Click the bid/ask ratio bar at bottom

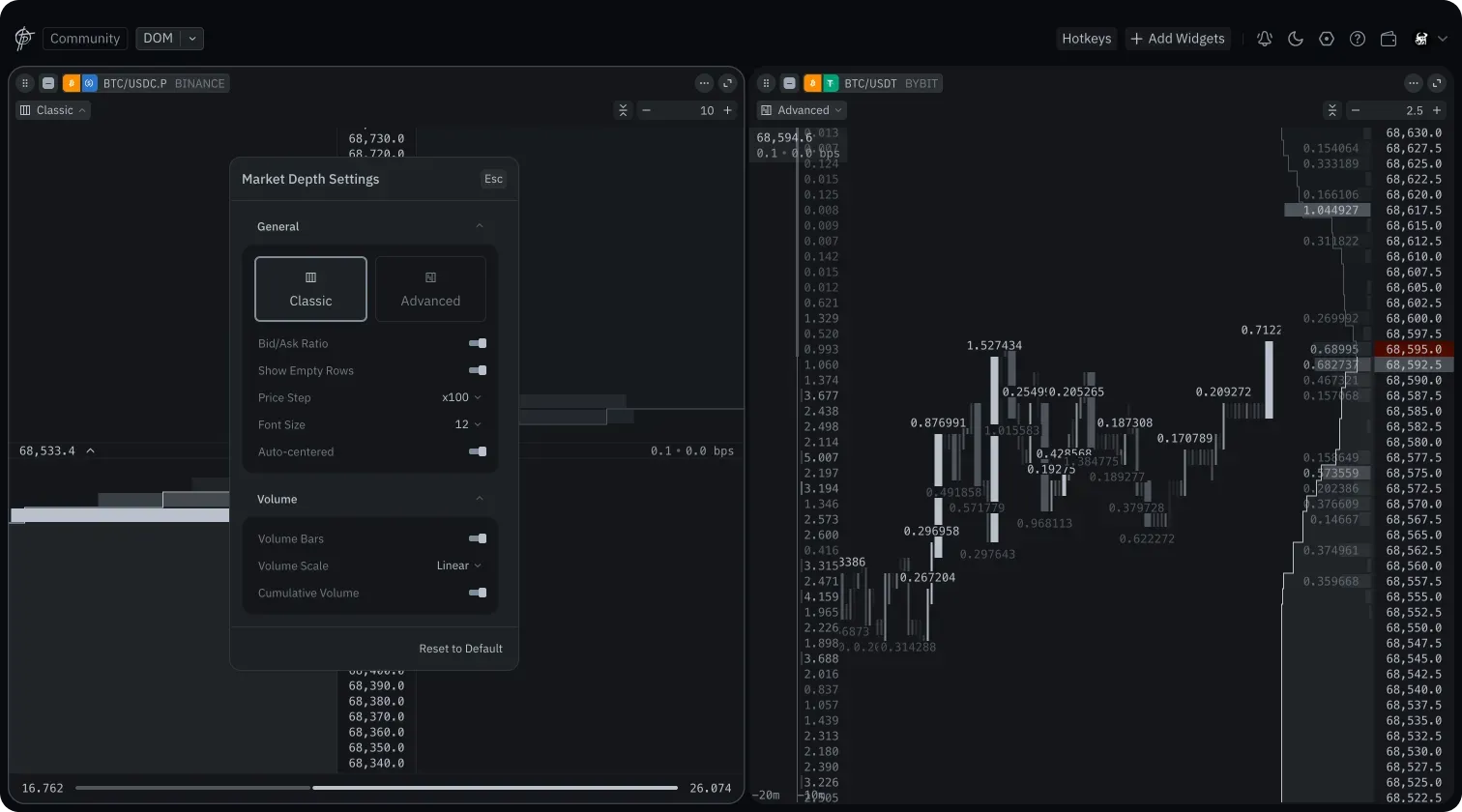pos(376,788)
